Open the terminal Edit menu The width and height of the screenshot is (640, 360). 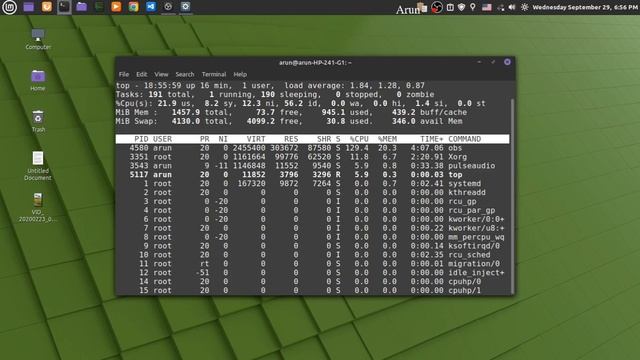tap(142, 74)
